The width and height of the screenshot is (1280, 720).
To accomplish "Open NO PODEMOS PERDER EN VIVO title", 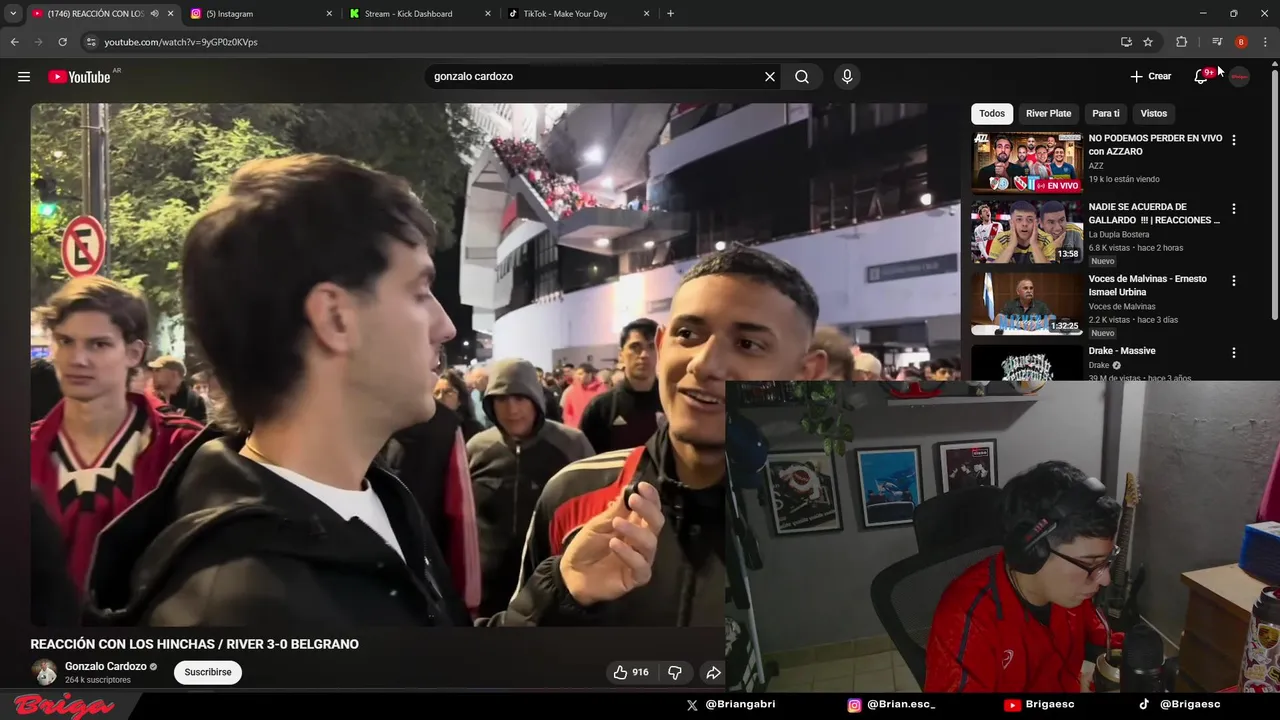I will point(1155,145).
